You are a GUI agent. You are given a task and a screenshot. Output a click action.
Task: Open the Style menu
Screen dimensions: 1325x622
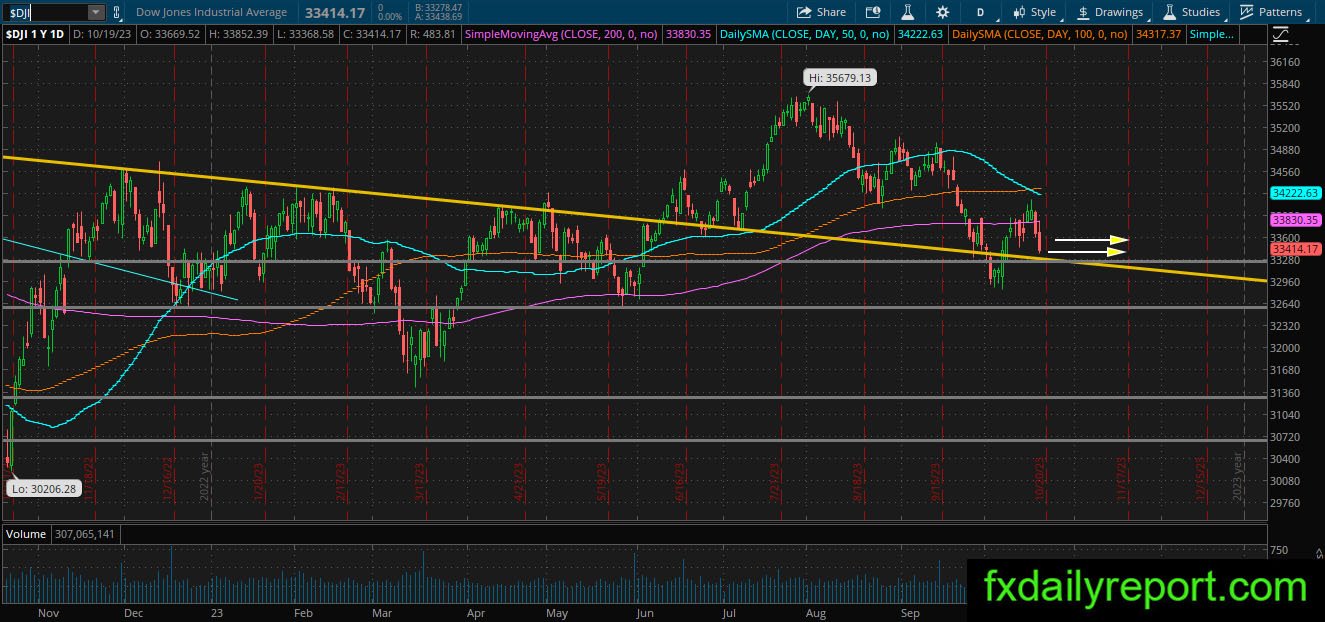[x=1035, y=12]
